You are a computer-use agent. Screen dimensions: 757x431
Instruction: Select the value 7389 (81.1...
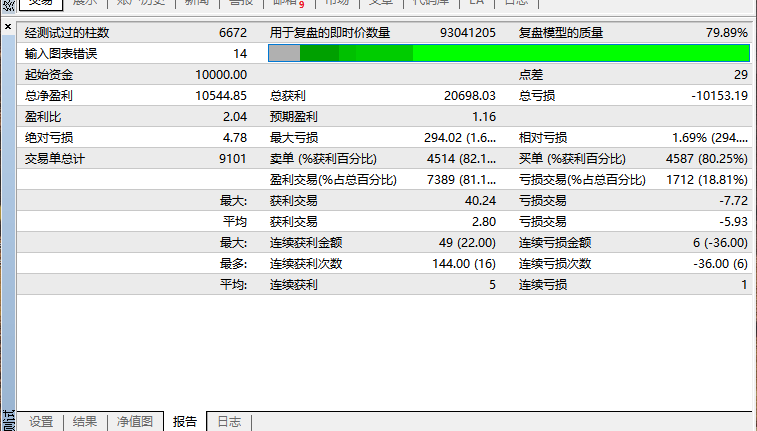(462, 180)
